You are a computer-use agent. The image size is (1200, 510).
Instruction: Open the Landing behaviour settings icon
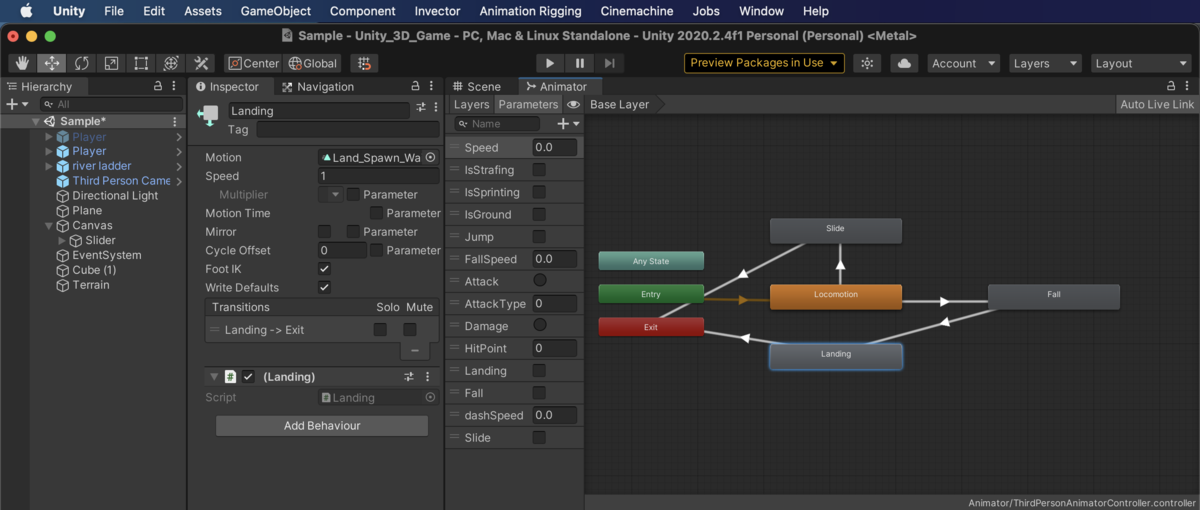tap(409, 377)
